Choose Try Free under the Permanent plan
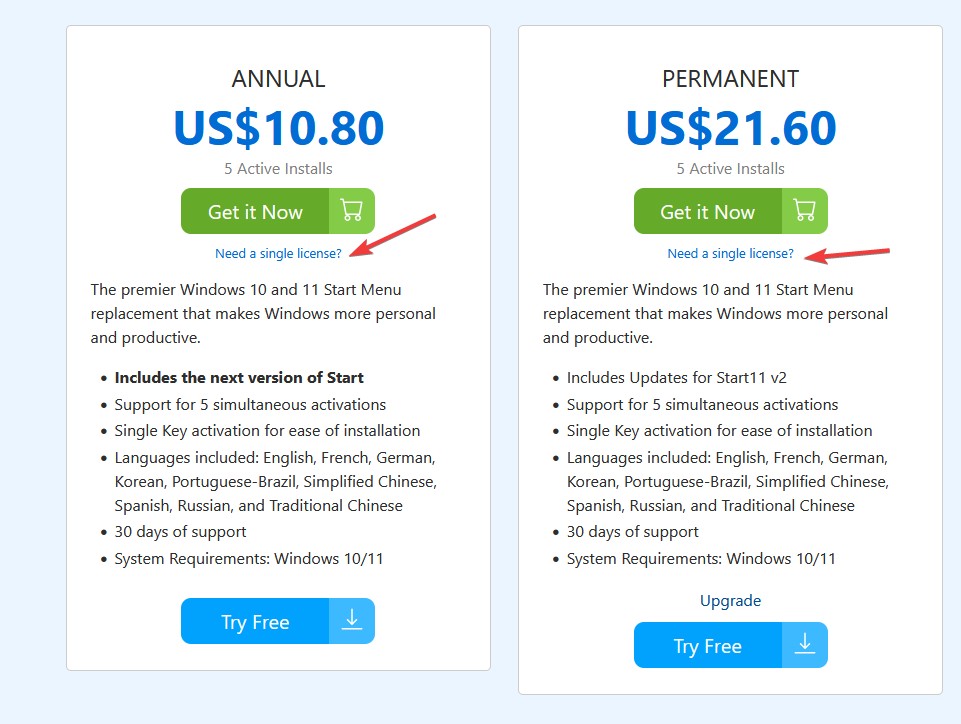The width and height of the screenshot is (961, 724). pos(708,645)
